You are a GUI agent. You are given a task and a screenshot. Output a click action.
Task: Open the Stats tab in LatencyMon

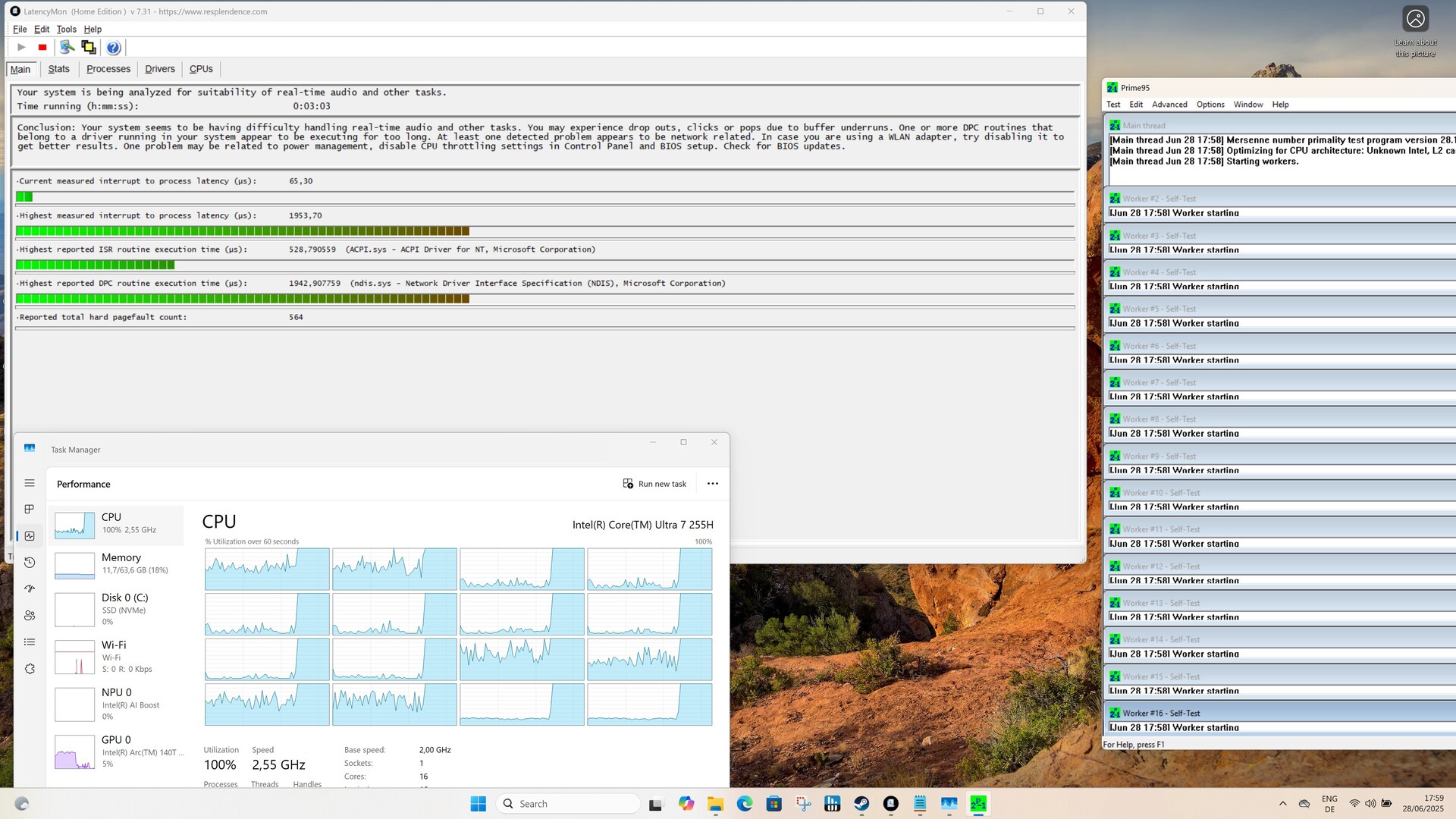click(x=58, y=69)
